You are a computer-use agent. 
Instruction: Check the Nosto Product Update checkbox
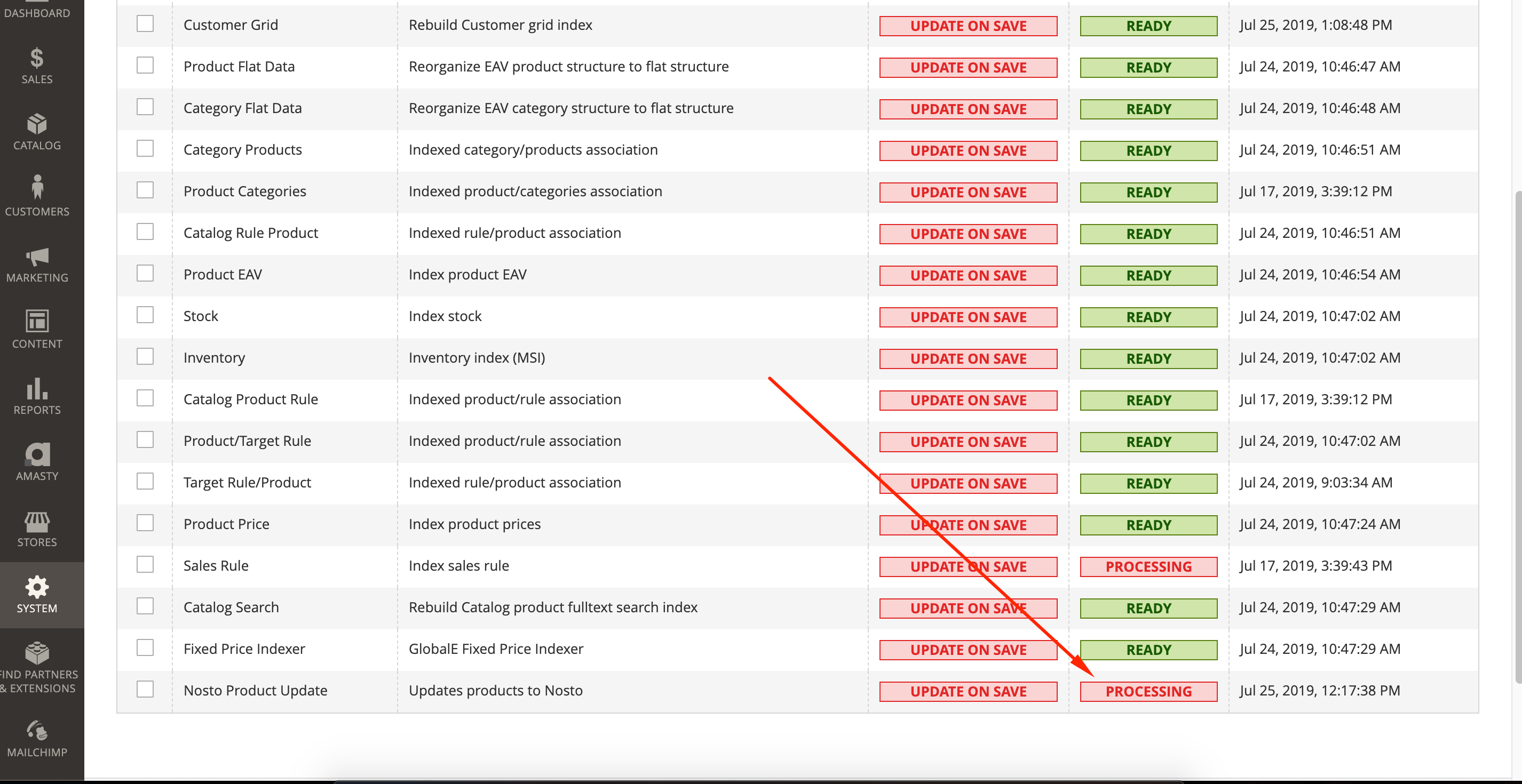coord(145,689)
